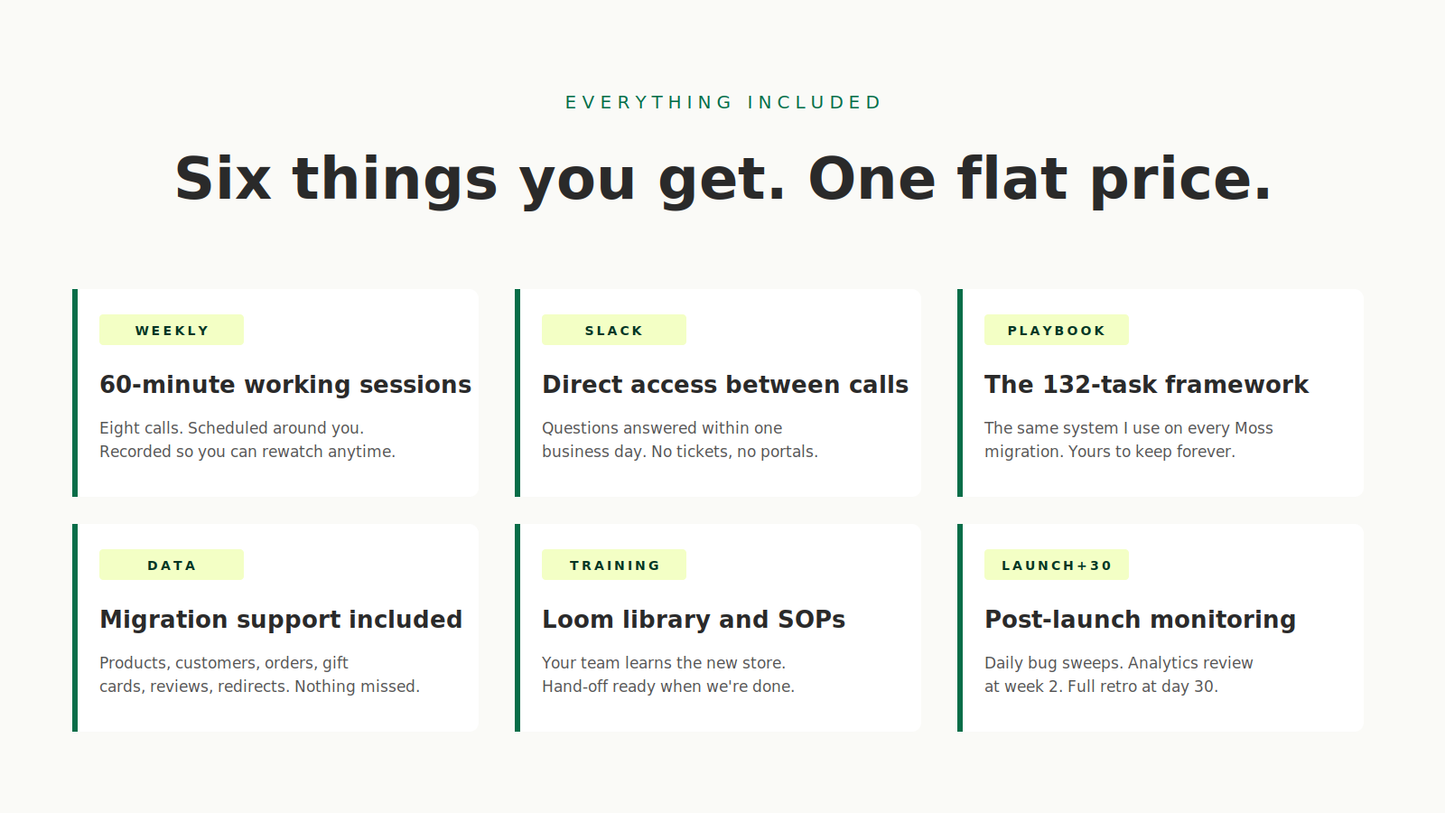Image resolution: width=1445 pixels, height=813 pixels.
Task: Click "Daily bug sweeps. Analytics review" description
Action: (1118, 675)
